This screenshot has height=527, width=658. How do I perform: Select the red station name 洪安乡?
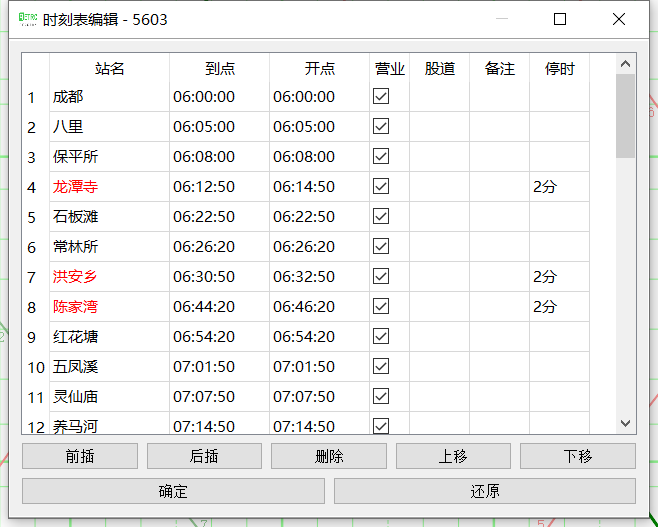(x=76, y=277)
